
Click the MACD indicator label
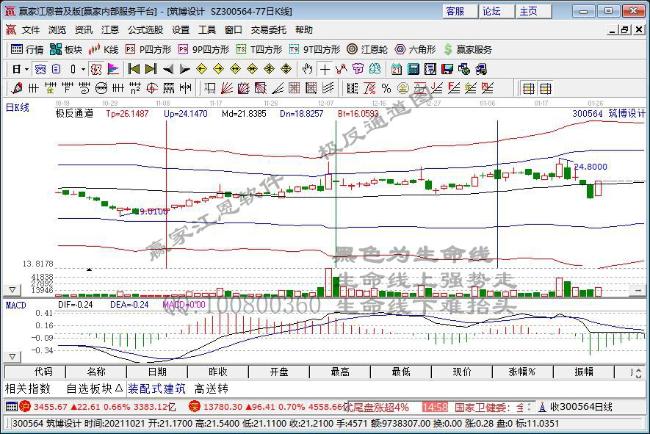[16, 305]
